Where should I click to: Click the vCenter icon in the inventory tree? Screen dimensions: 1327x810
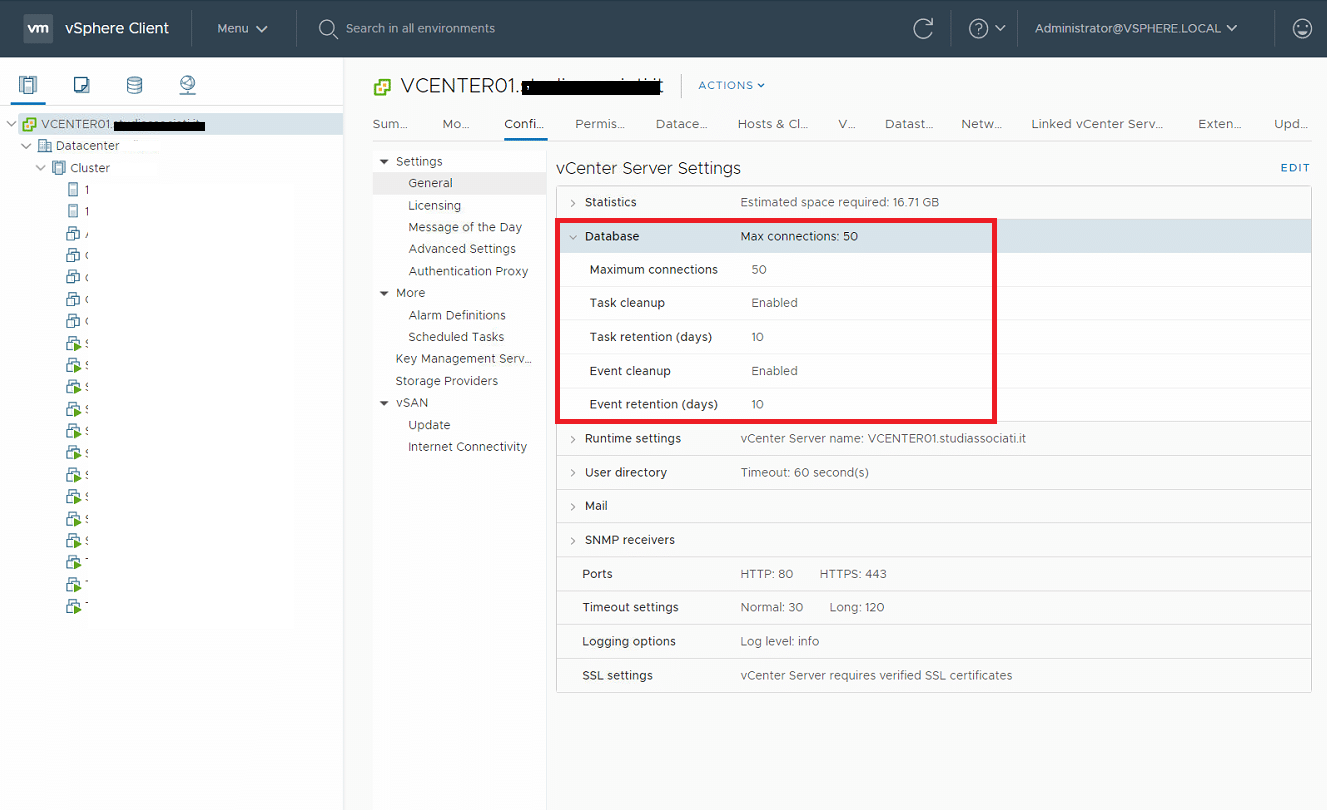29,124
